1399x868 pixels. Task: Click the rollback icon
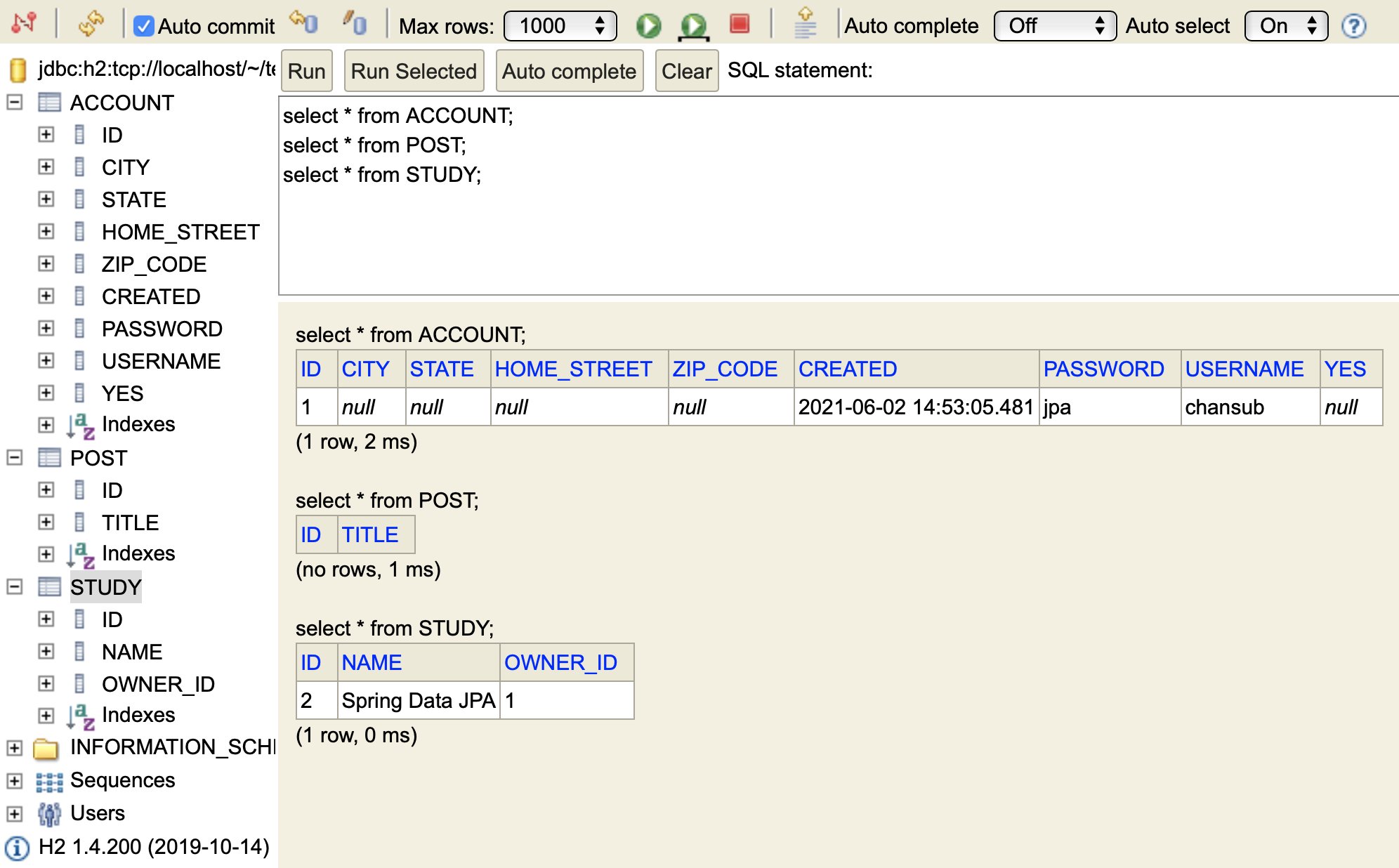click(x=304, y=25)
